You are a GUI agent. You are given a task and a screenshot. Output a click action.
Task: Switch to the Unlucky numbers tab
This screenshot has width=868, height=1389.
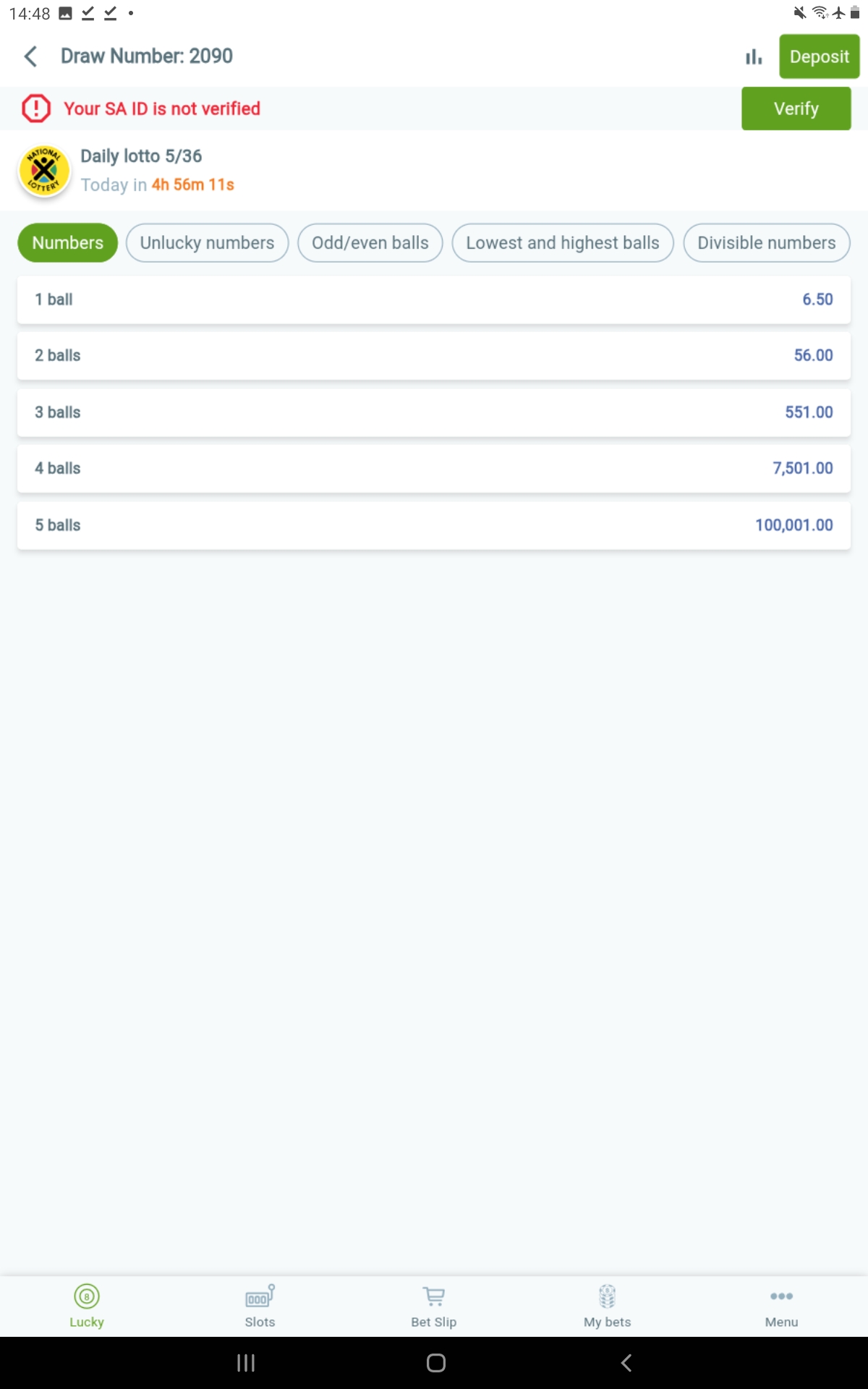click(207, 242)
